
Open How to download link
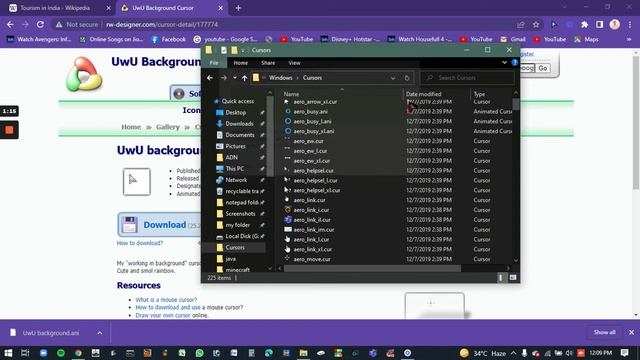tap(140, 243)
